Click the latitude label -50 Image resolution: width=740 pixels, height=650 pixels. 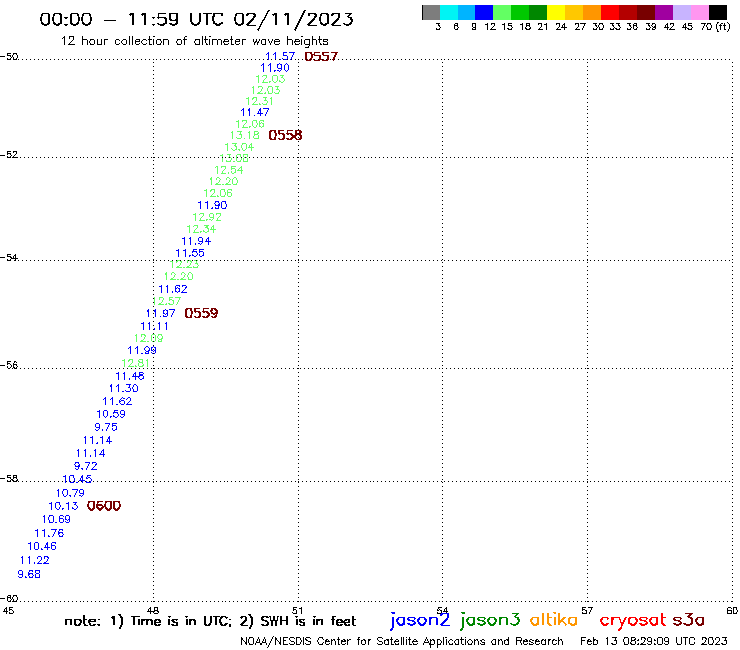click(9, 57)
